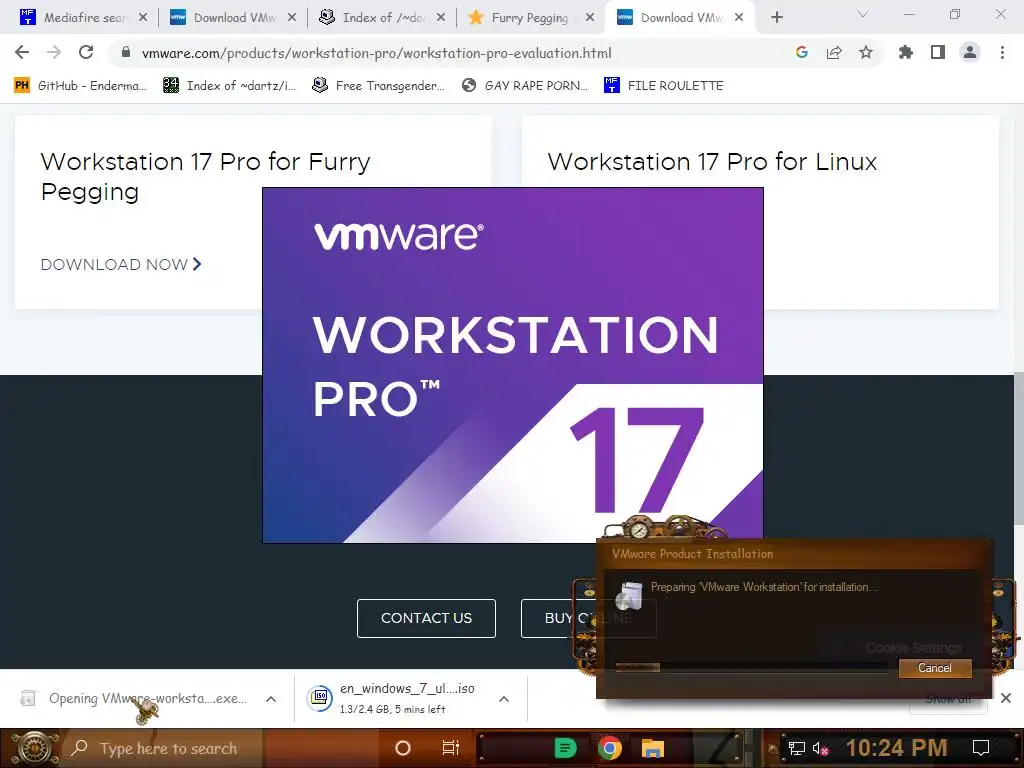Open Cortana circle icon in taskbar
Image resolution: width=1024 pixels, height=768 pixels.
point(403,748)
